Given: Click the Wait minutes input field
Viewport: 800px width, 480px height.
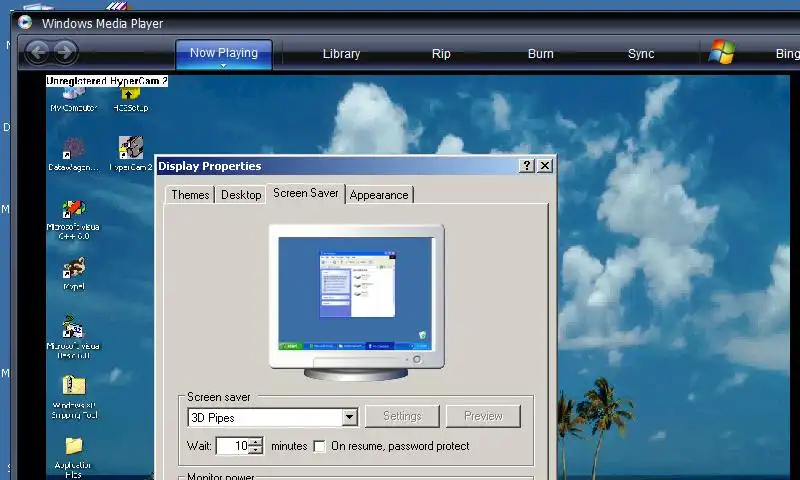Looking at the screenshot, I should [x=233, y=446].
